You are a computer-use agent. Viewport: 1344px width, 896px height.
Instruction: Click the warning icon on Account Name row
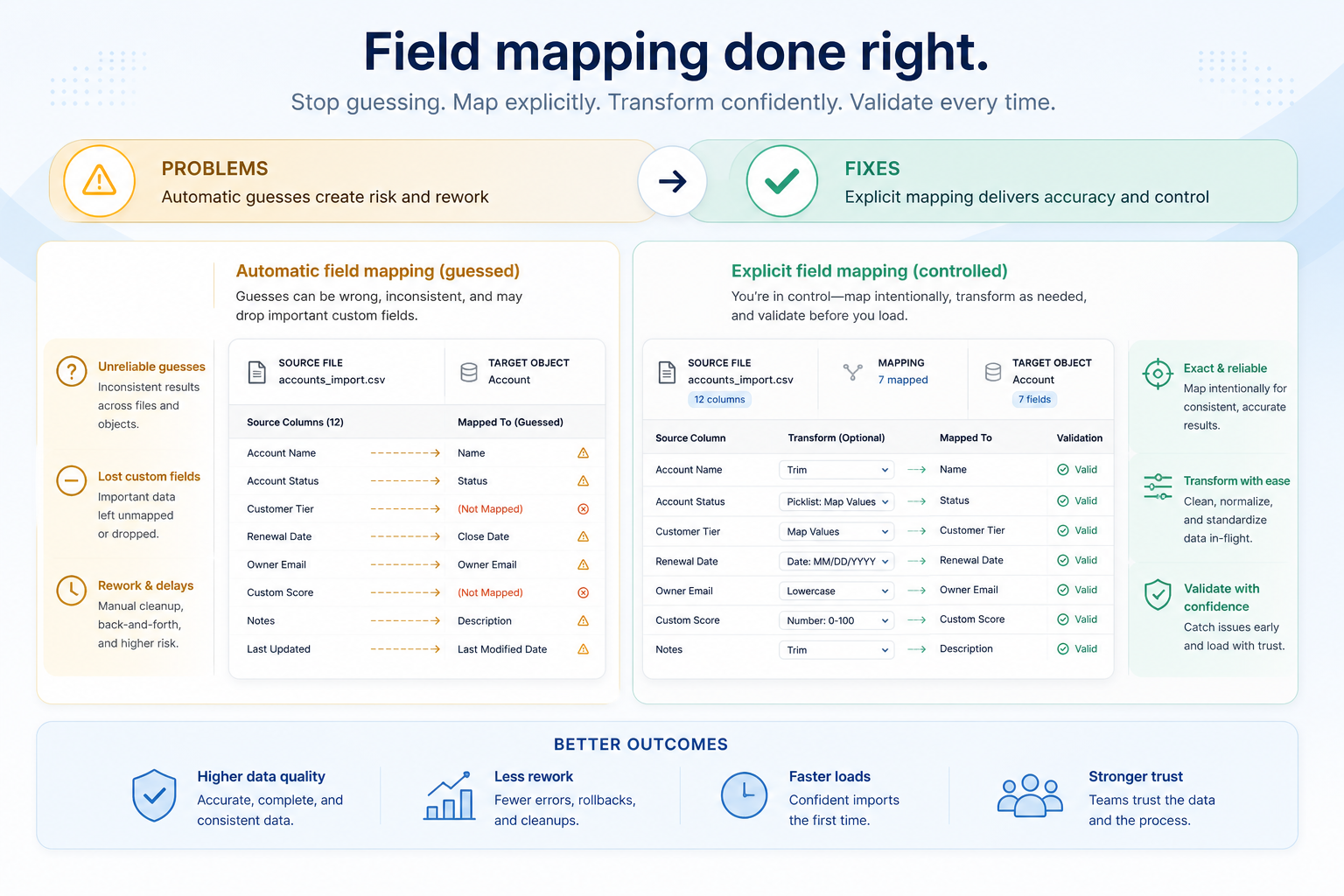pos(584,453)
